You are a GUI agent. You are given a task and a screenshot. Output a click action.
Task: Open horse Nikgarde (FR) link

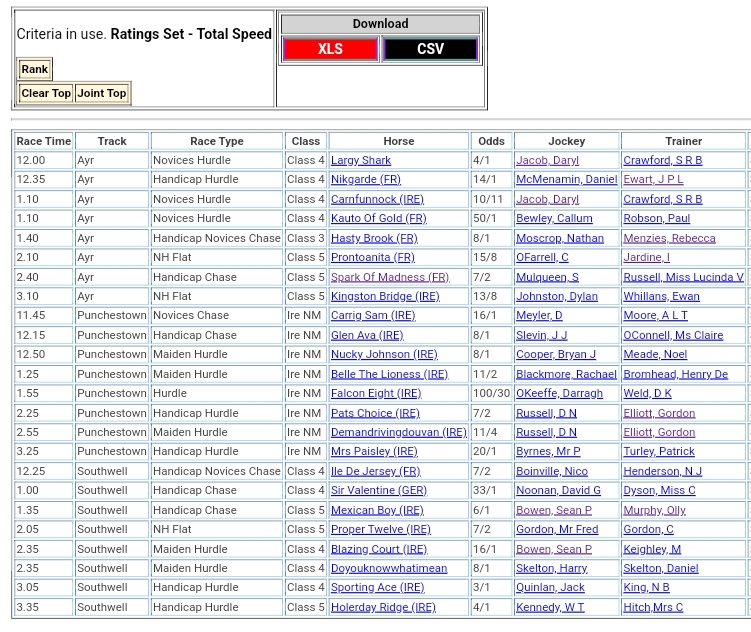(x=365, y=180)
